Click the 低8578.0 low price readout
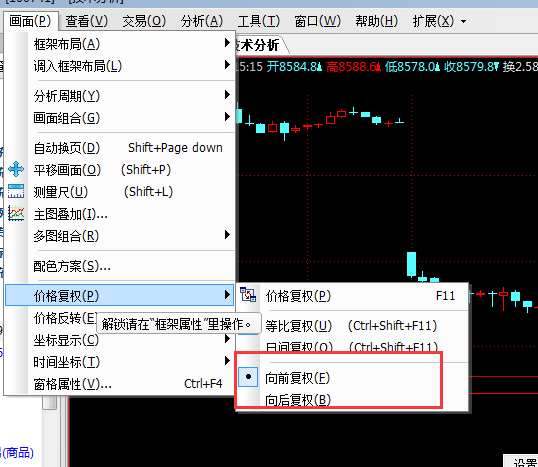The width and height of the screenshot is (538, 467). point(412,66)
